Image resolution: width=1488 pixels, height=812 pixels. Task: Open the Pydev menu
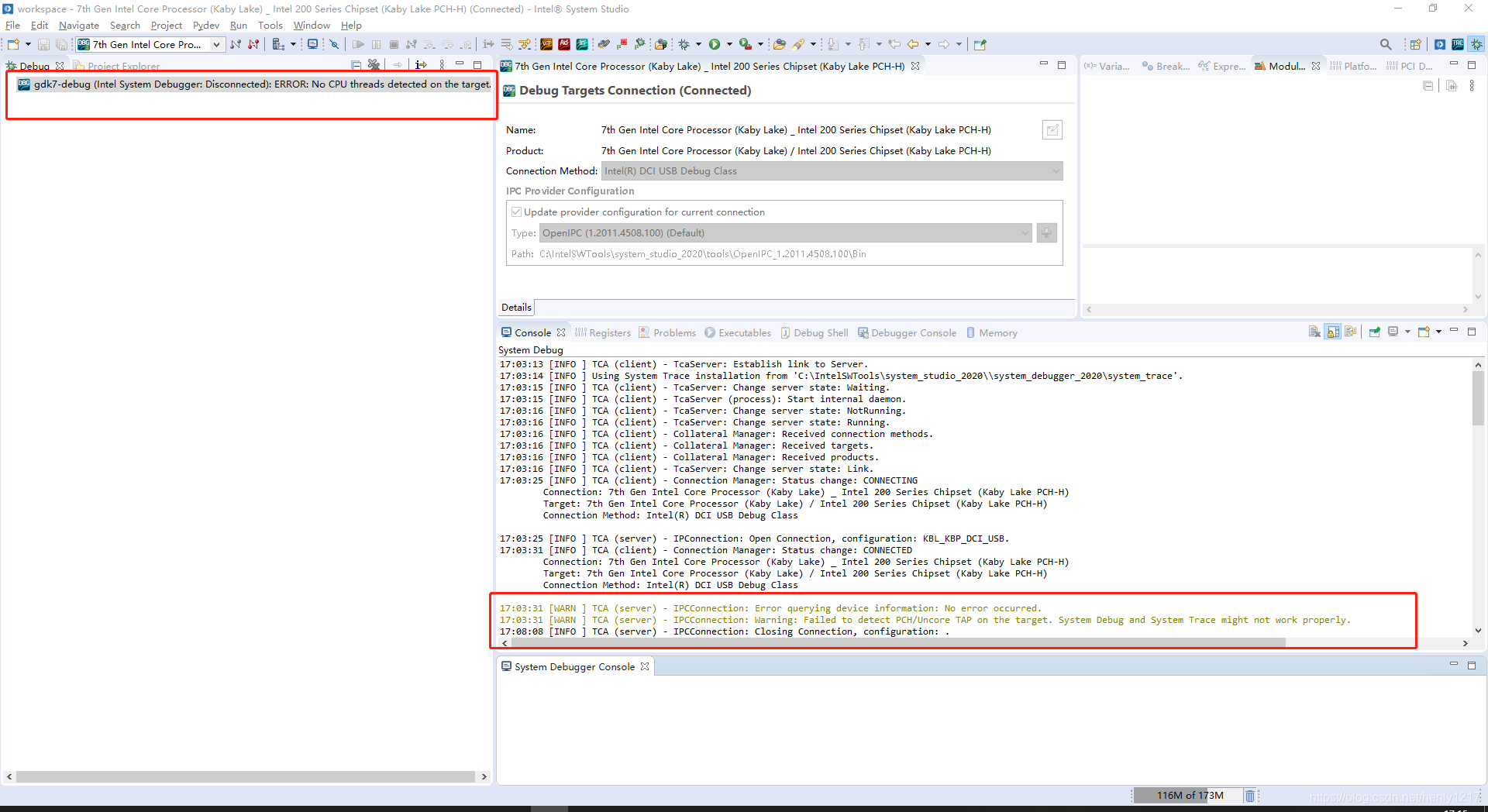(x=205, y=26)
